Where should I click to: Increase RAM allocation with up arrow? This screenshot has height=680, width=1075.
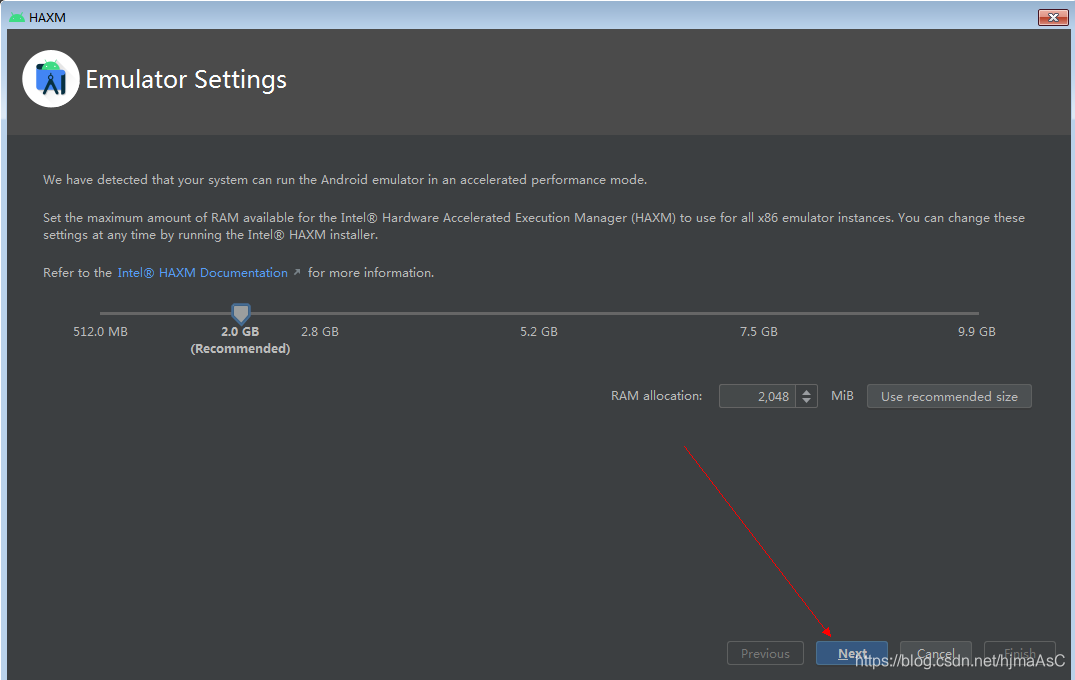(x=806, y=391)
